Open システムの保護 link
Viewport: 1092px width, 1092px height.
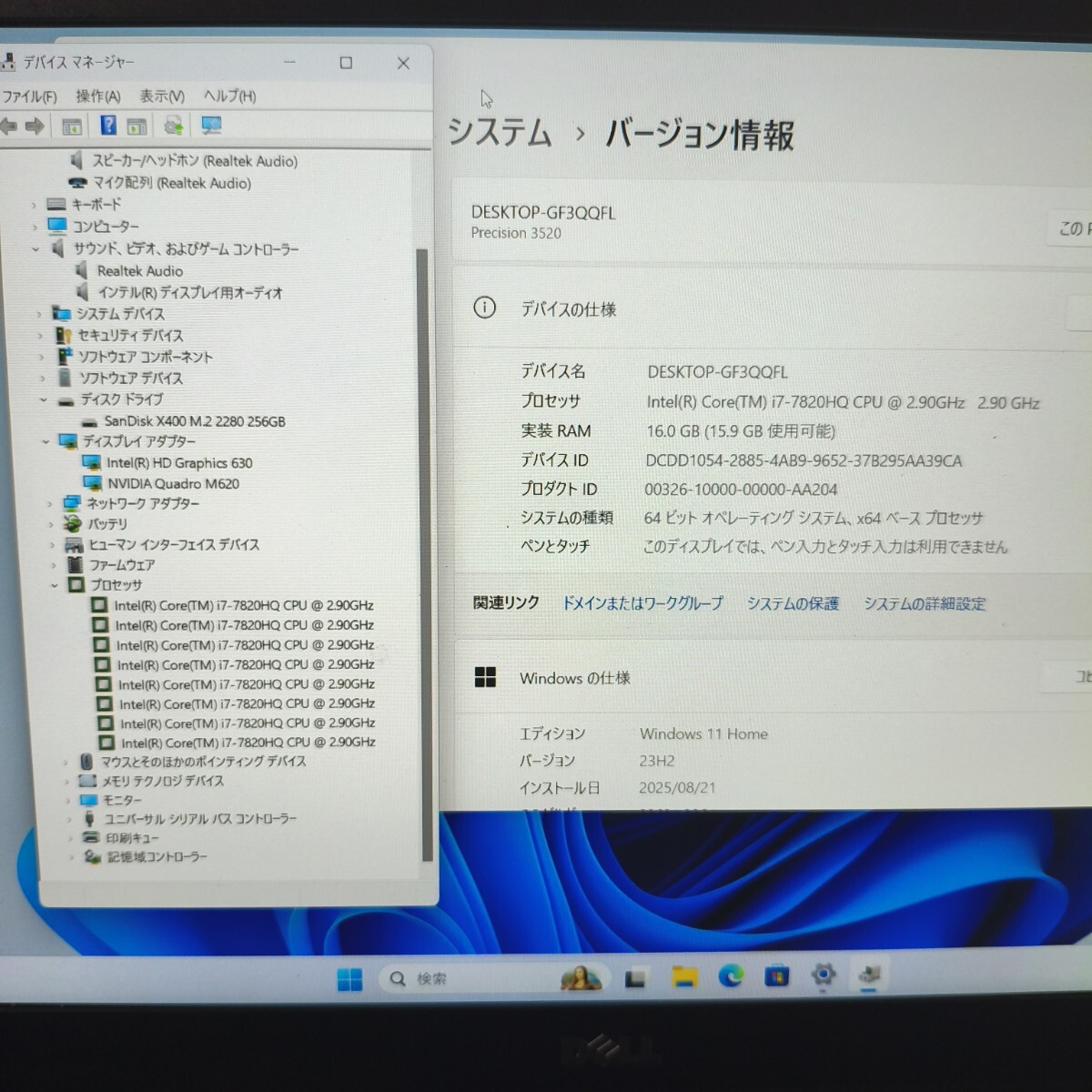(x=793, y=604)
